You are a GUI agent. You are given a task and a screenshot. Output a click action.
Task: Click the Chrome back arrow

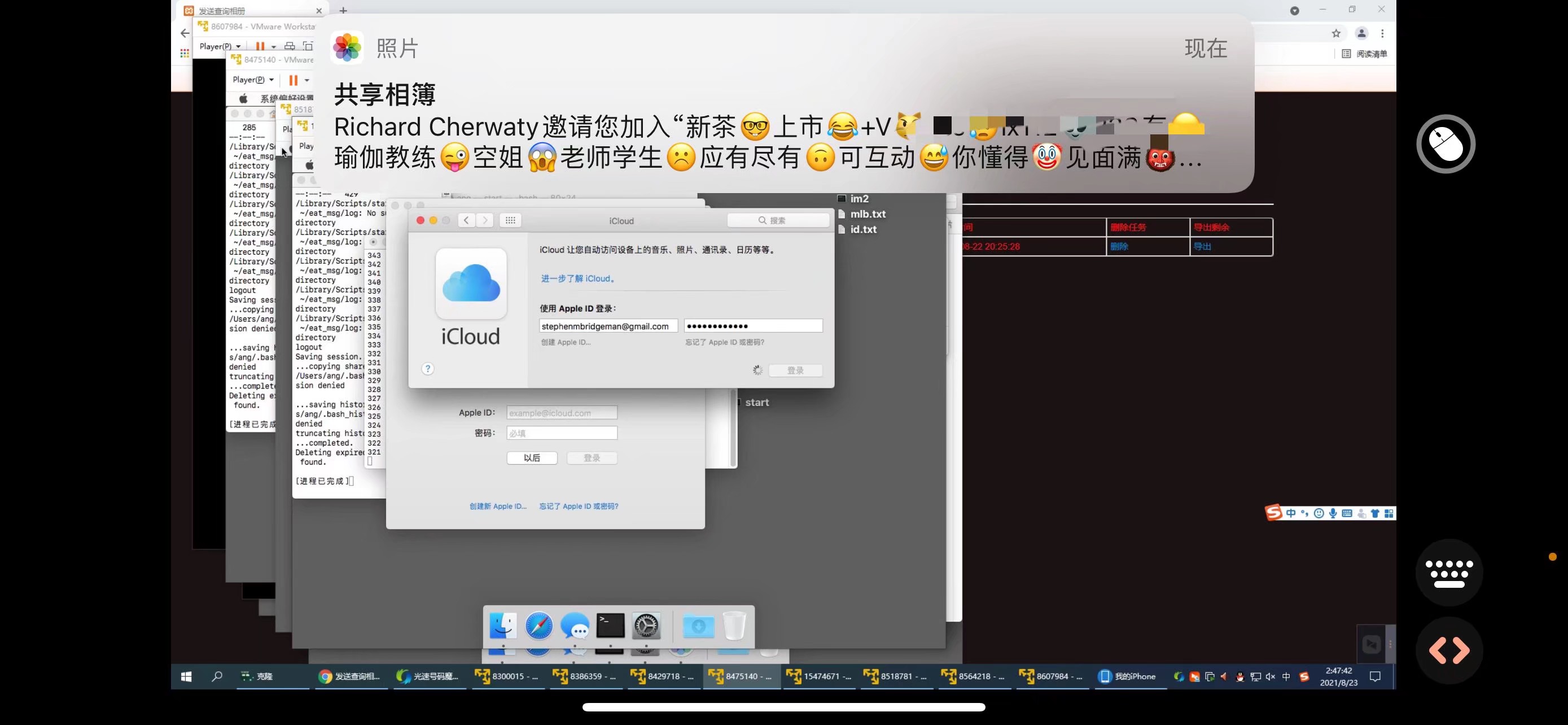pos(185,33)
